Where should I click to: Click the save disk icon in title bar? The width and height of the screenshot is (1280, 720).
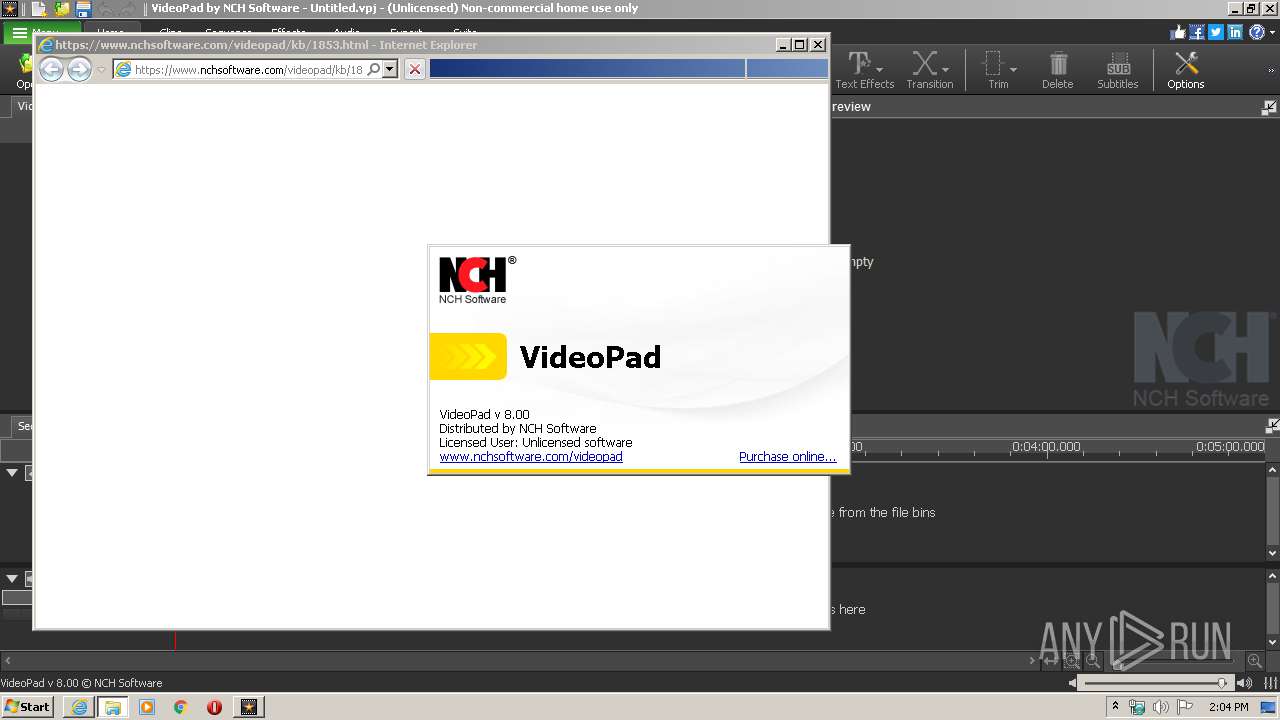coord(84,9)
